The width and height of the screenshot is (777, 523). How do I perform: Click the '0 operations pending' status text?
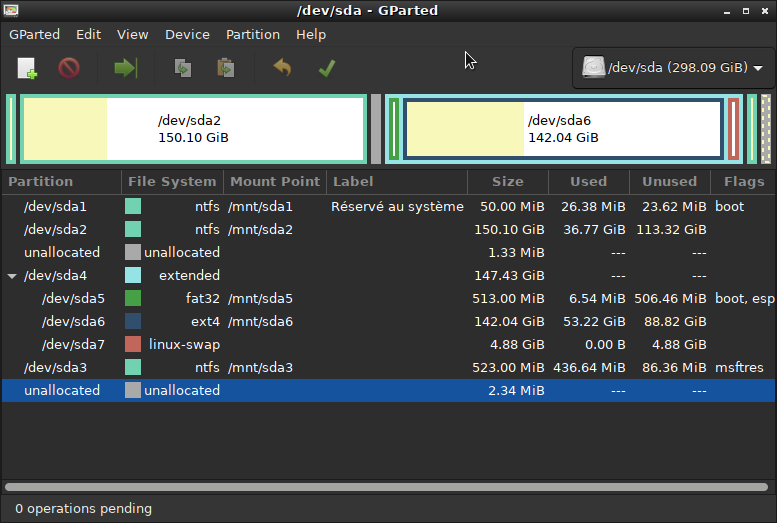83,509
